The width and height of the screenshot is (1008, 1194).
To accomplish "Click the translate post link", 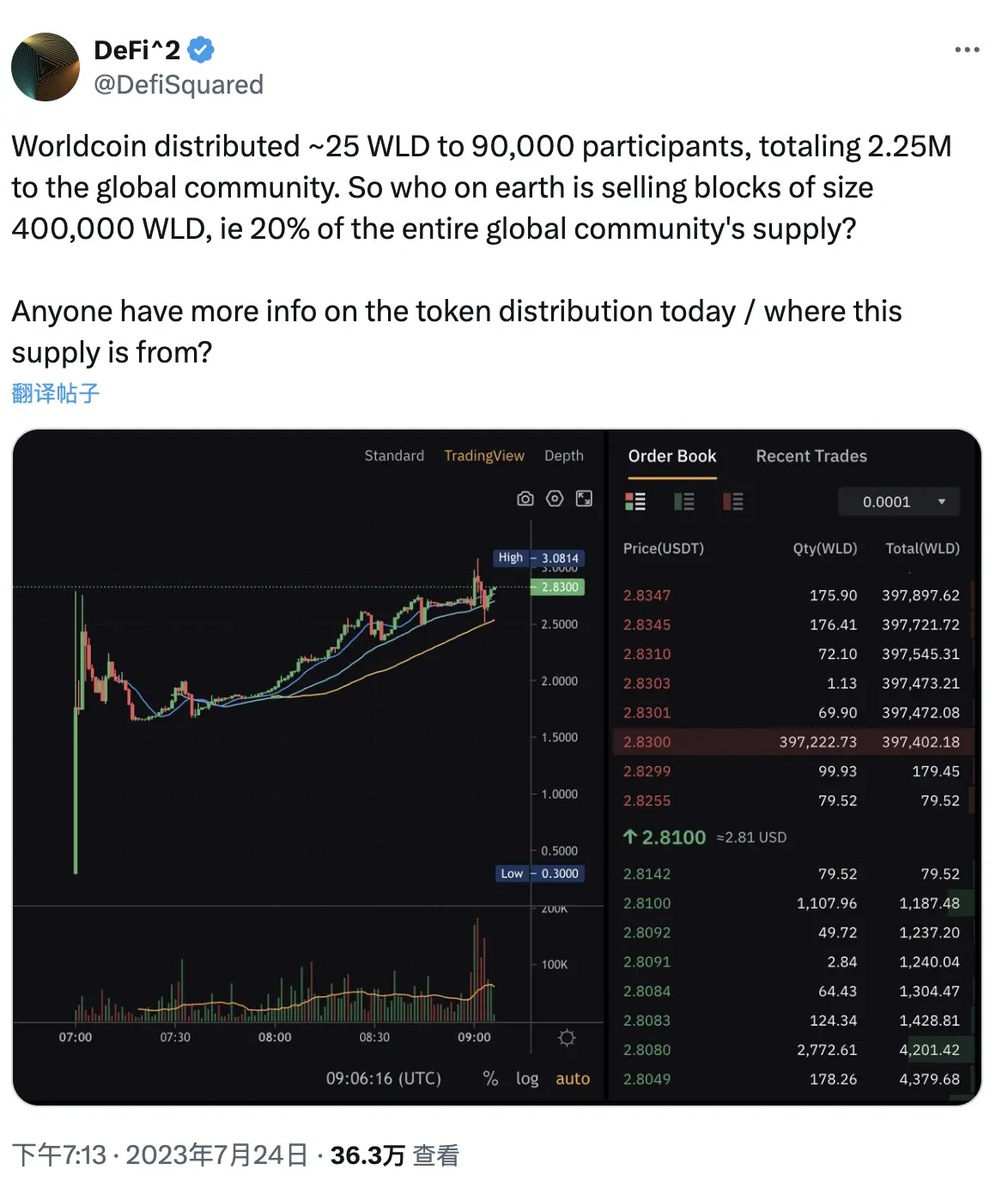I will point(56,393).
